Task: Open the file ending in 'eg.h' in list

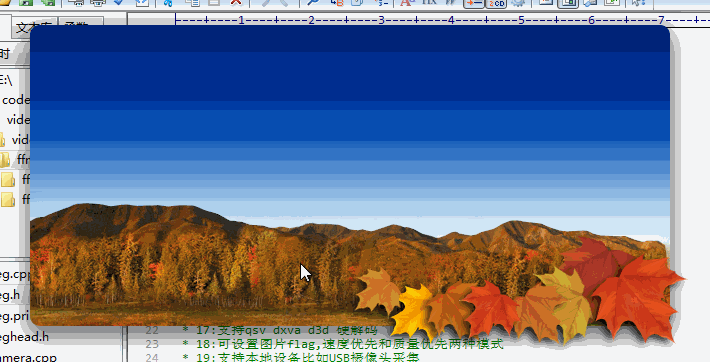Action: pyautogui.click(x=10, y=295)
